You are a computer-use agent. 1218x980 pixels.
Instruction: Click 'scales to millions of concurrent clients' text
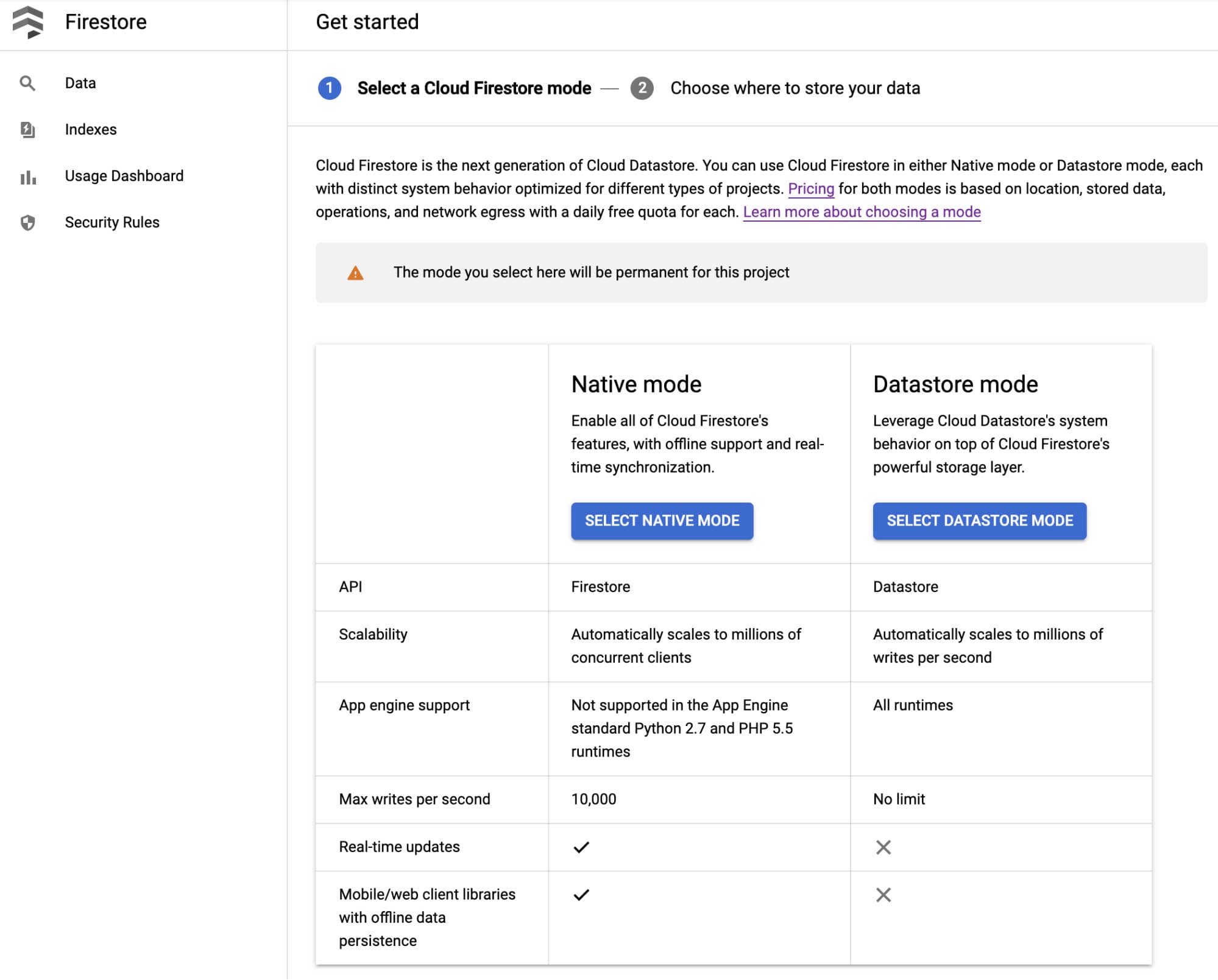pyautogui.click(x=686, y=646)
